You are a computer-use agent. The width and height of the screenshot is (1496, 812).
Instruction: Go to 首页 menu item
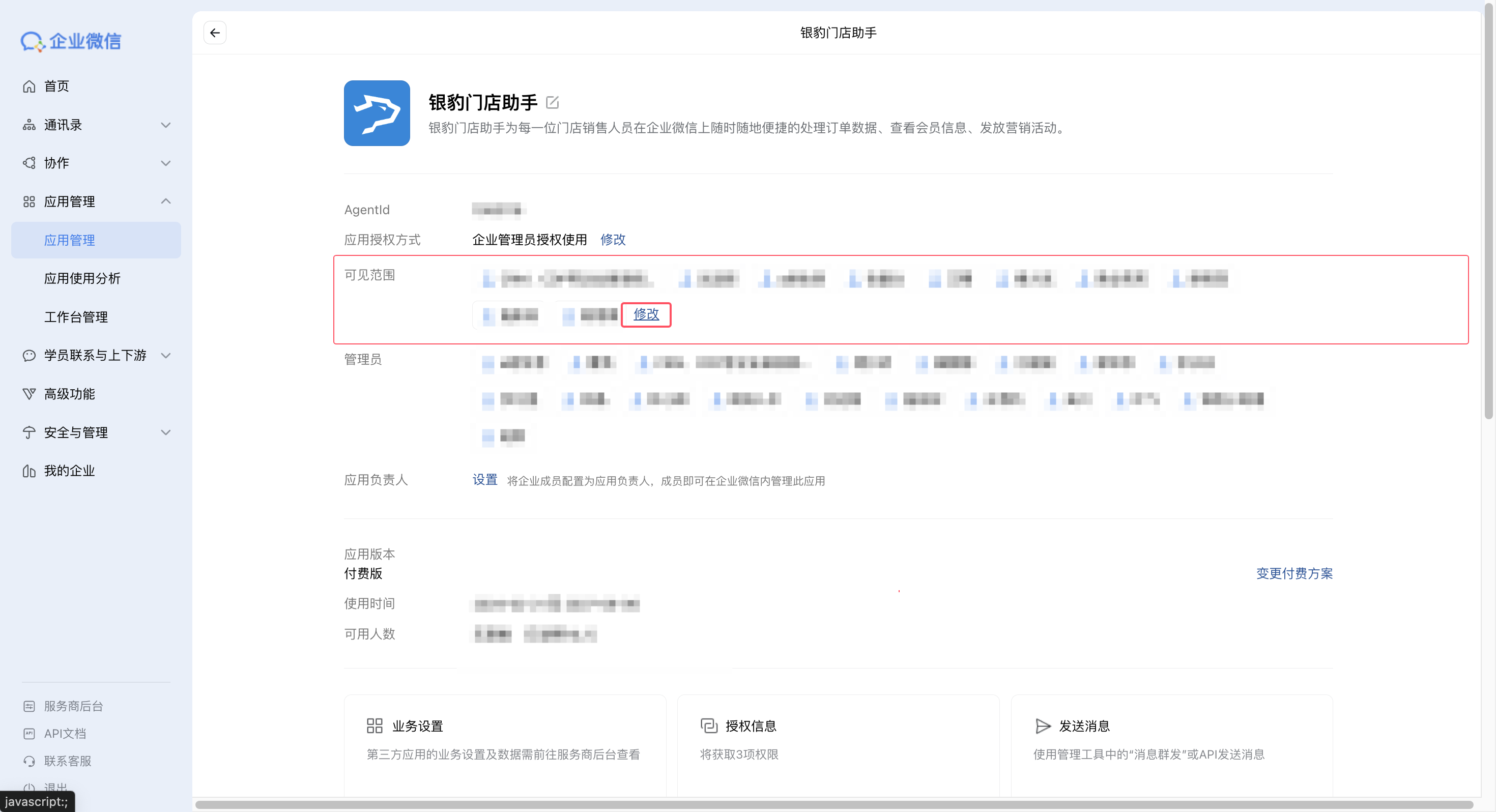click(56, 86)
